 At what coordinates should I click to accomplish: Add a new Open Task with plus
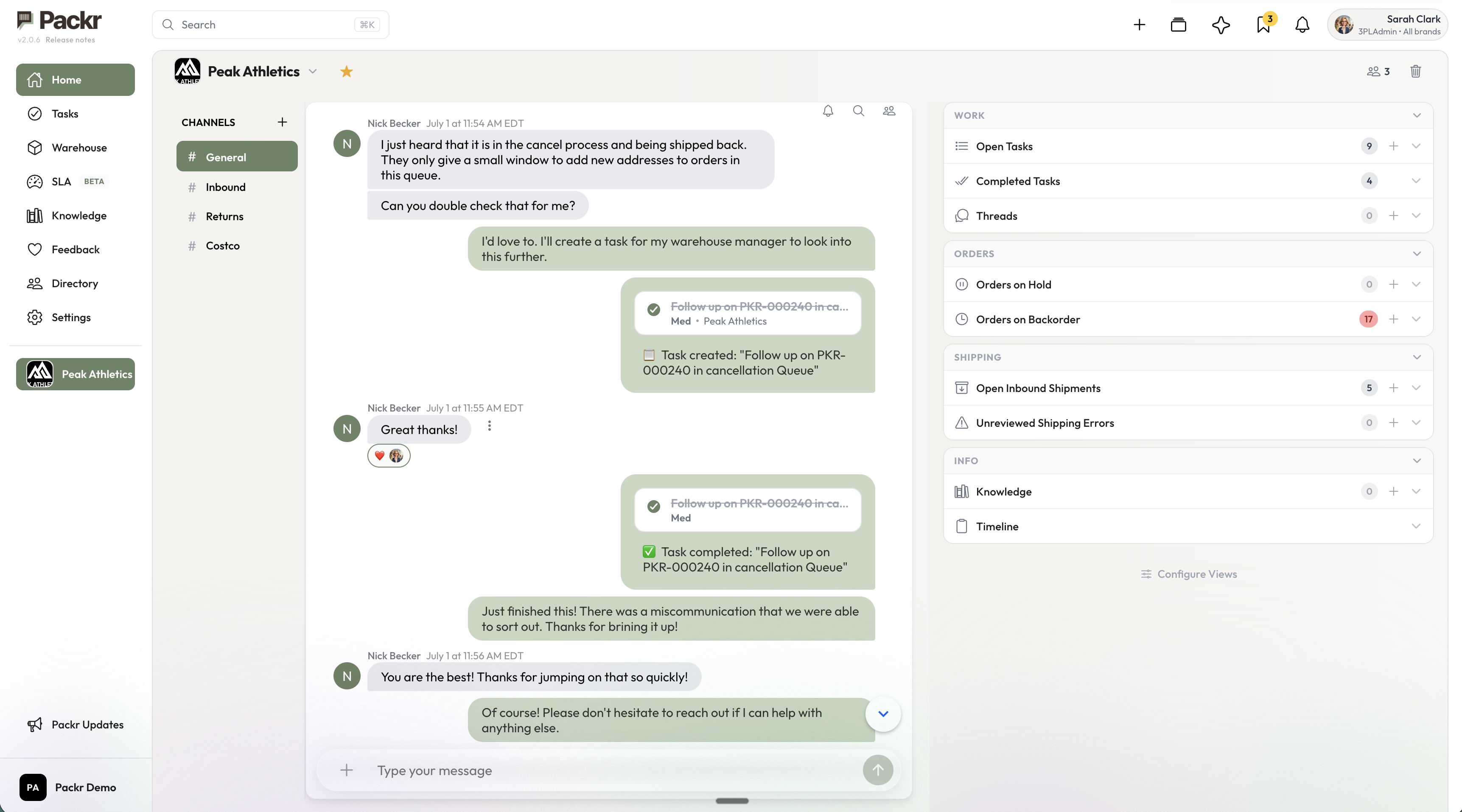click(1393, 146)
